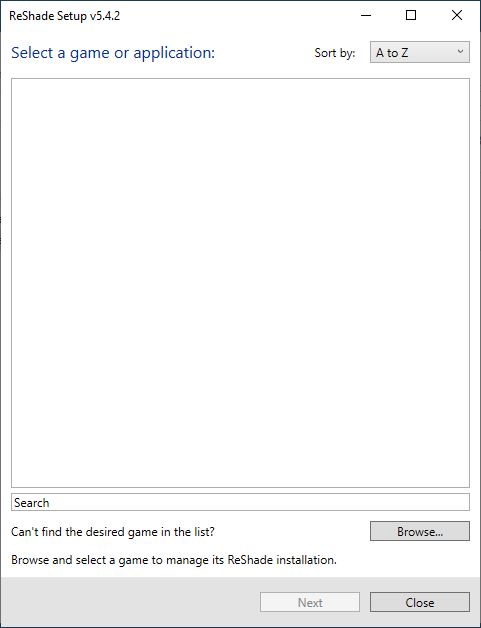Click "Can't find the desired game" text
The height and width of the screenshot is (628, 481).
click(113, 532)
